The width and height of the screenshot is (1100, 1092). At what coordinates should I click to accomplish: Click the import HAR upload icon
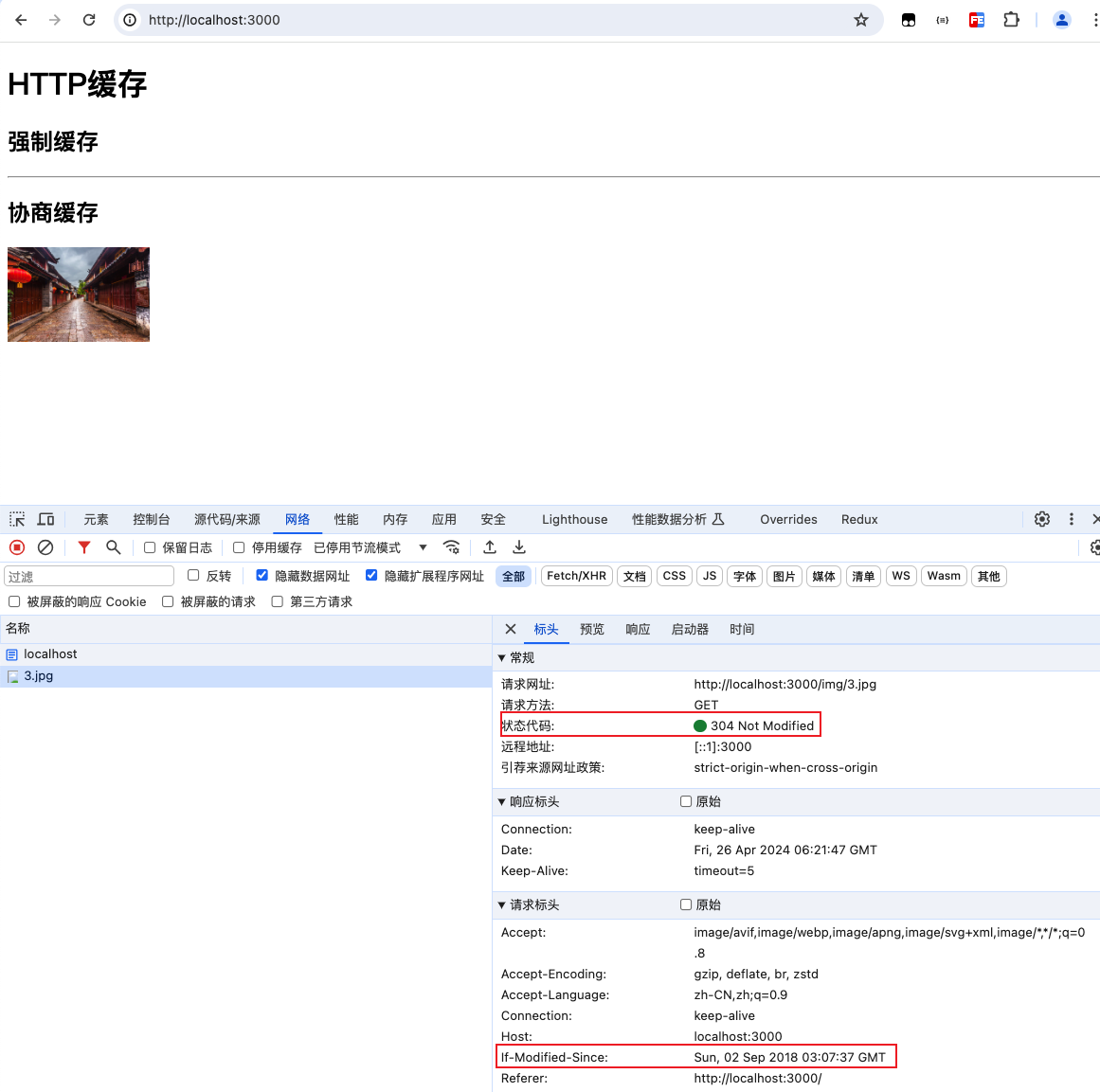tap(490, 547)
